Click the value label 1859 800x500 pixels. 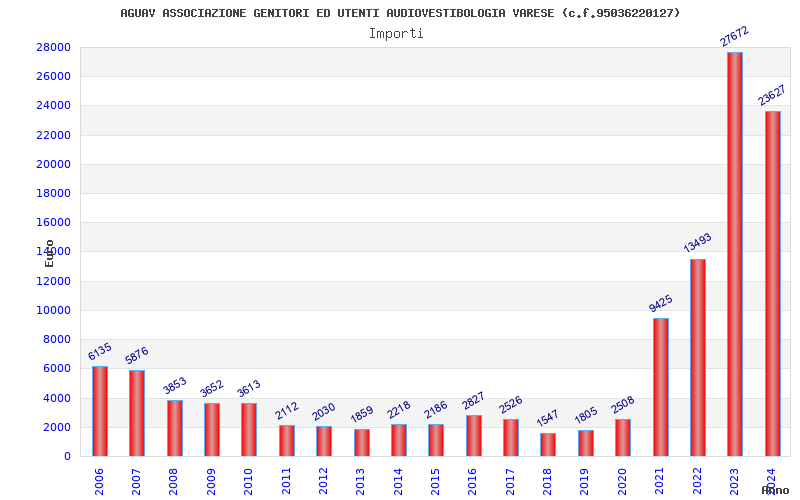click(x=361, y=414)
